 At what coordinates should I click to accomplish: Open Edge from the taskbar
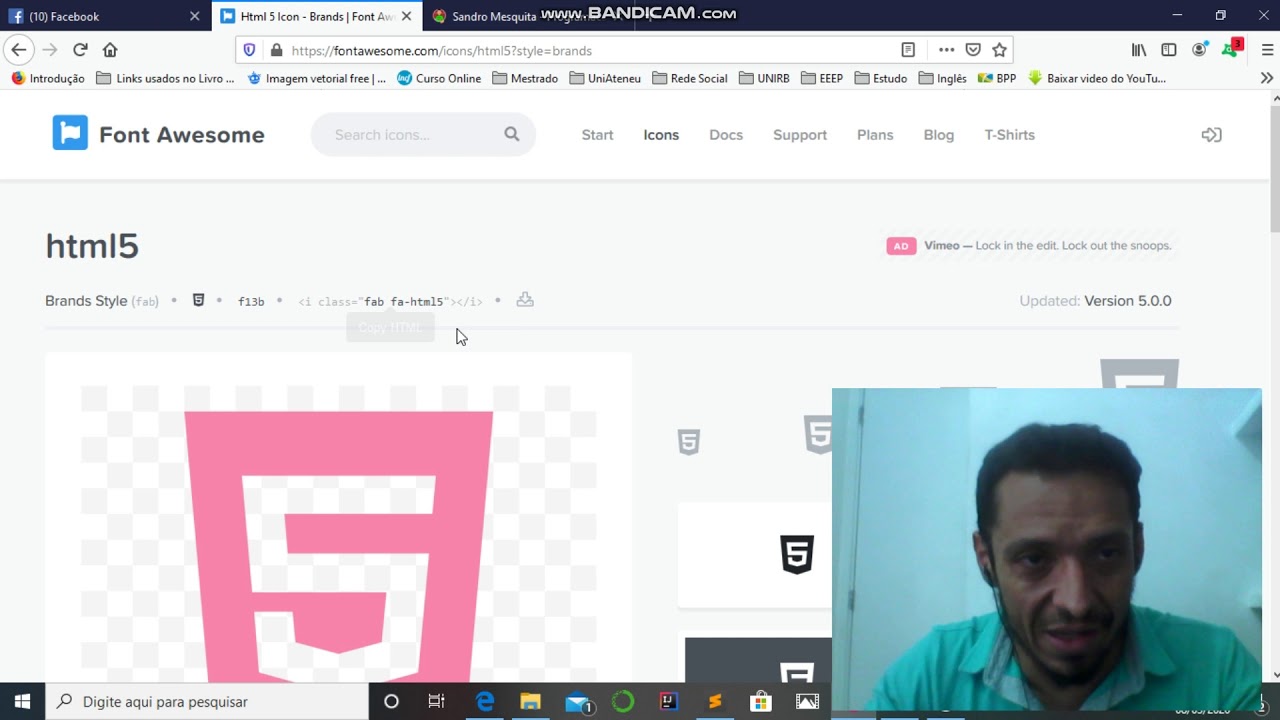click(485, 702)
